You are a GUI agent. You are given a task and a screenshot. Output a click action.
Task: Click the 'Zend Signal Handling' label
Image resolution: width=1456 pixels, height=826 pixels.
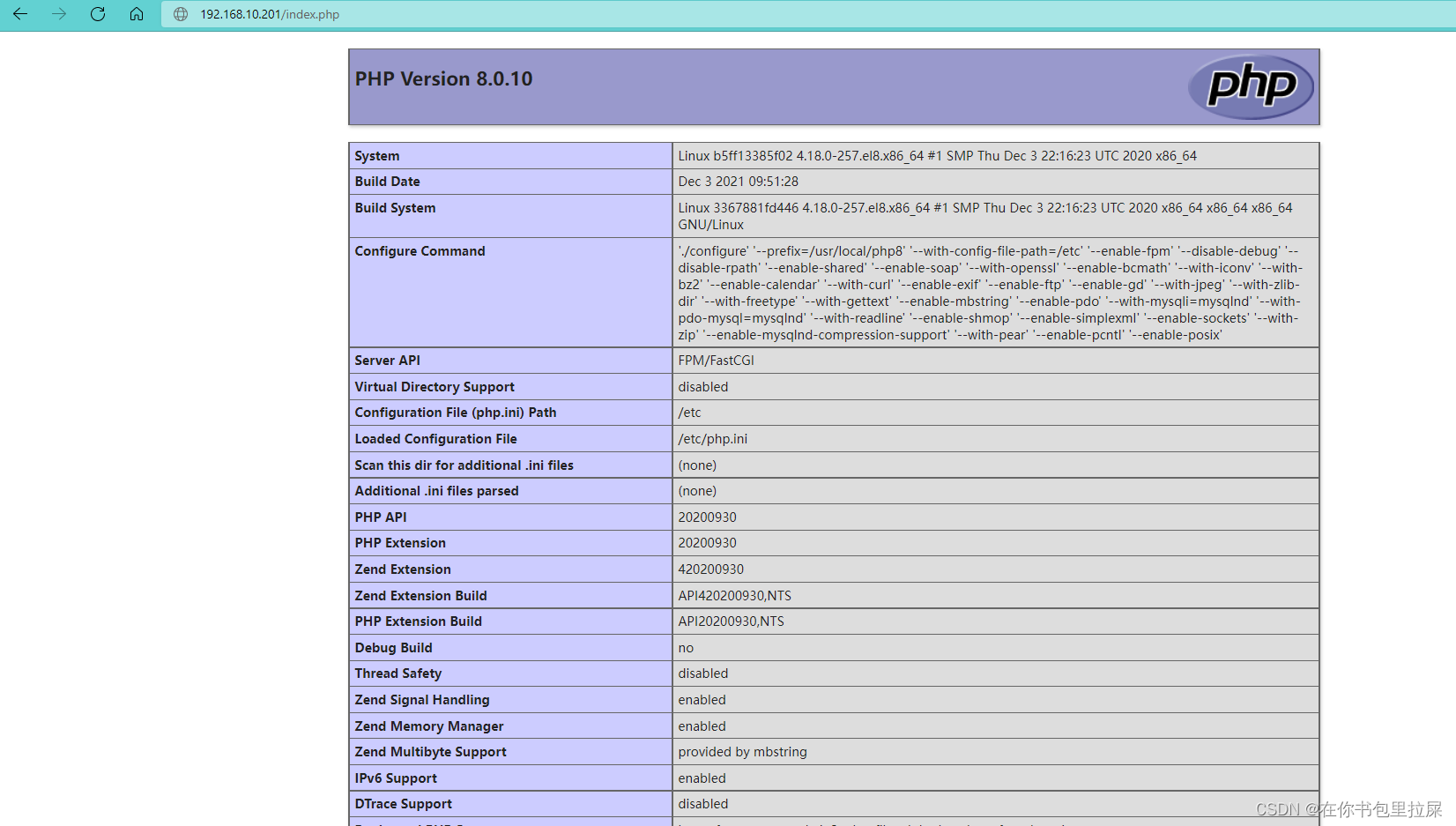tap(422, 700)
